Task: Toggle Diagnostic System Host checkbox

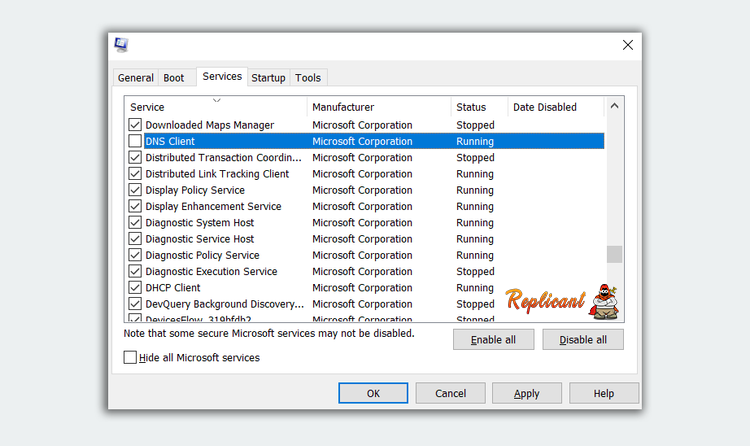Action: (135, 223)
